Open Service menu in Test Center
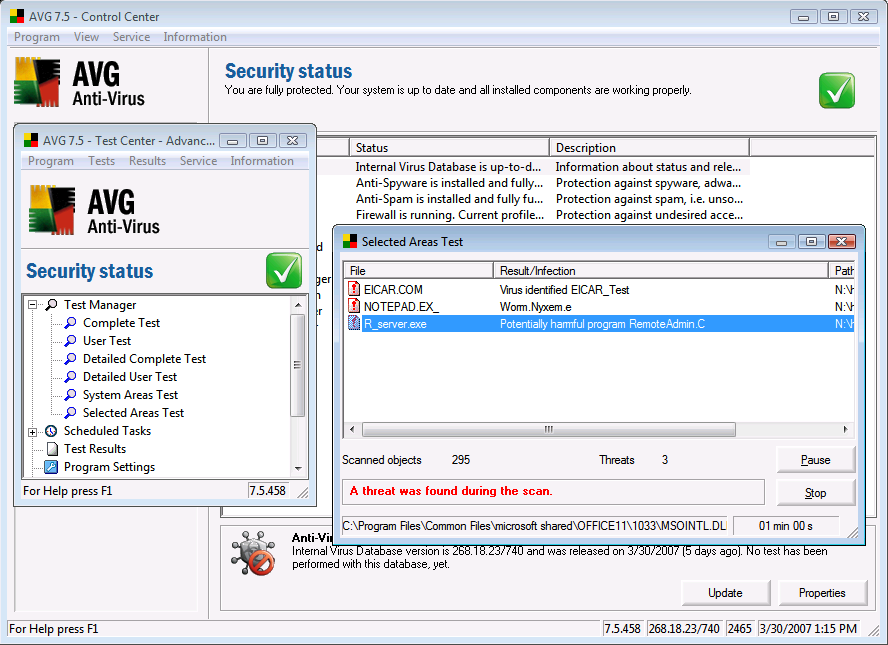888x645 pixels. coord(198,161)
